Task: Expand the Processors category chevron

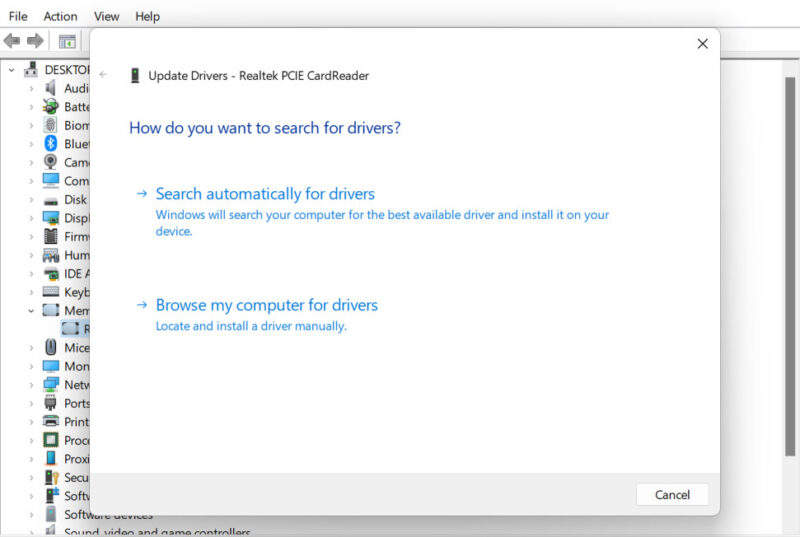Action: point(31,441)
